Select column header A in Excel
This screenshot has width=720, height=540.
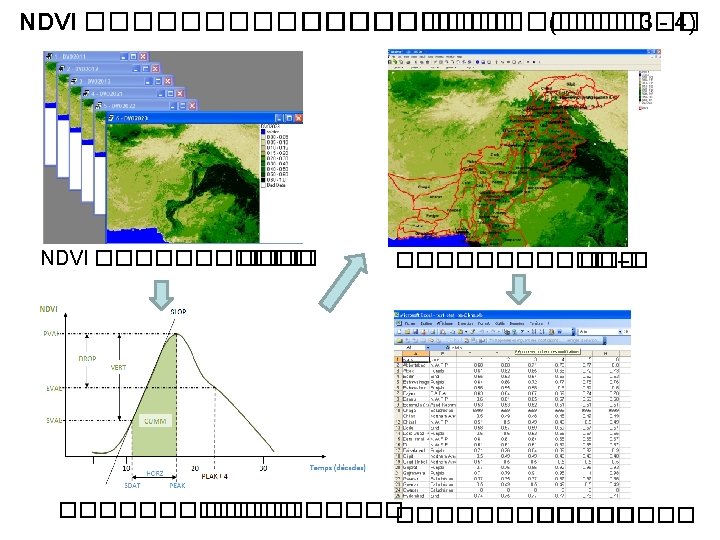click(416, 354)
